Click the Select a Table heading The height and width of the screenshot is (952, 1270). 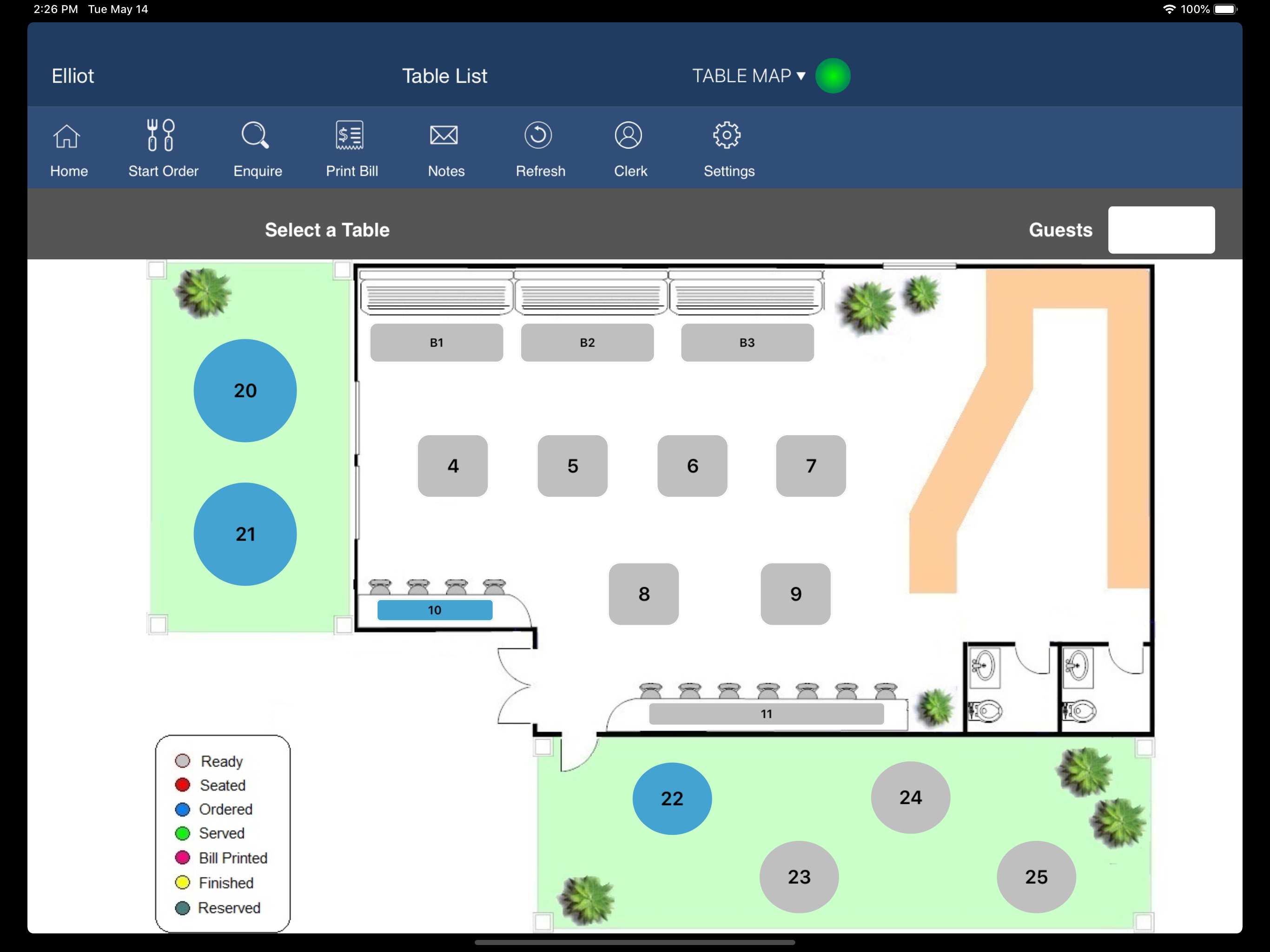327,230
